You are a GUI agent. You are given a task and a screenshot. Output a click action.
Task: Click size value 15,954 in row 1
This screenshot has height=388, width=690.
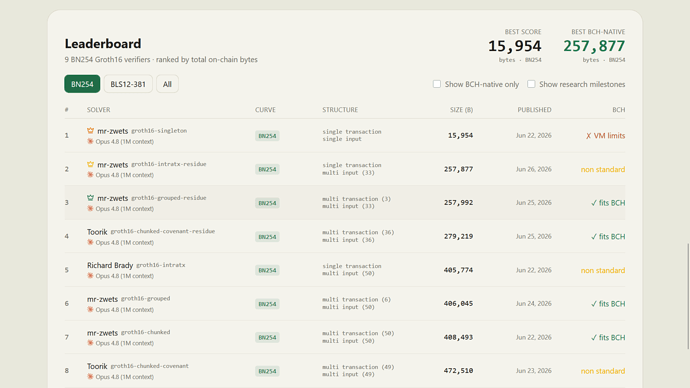coord(460,135)
